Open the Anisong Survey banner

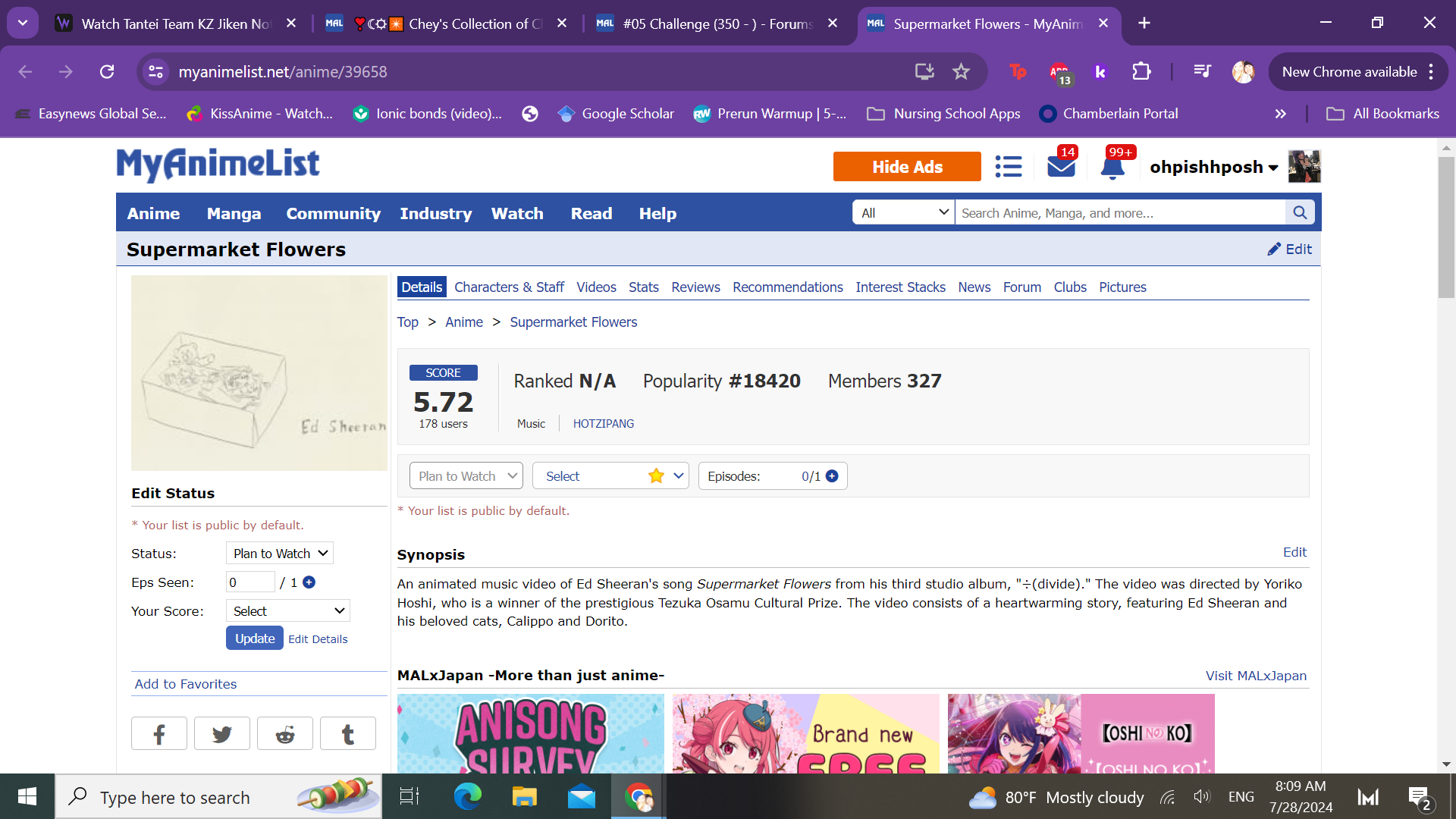[531, 733]
